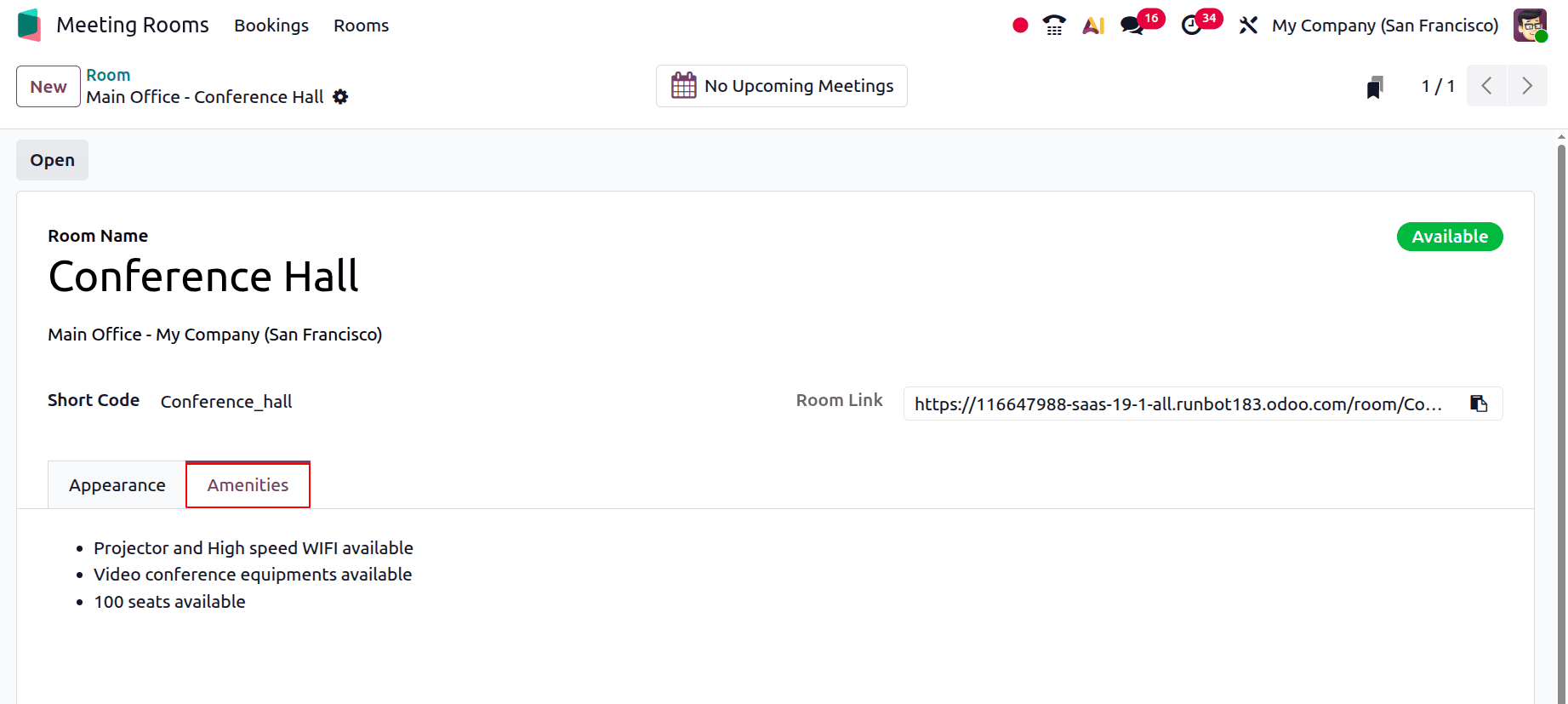1568x704 pixels.
Task: Click the Odoo Meeting Rooms app logo
Action: (29, 25)
